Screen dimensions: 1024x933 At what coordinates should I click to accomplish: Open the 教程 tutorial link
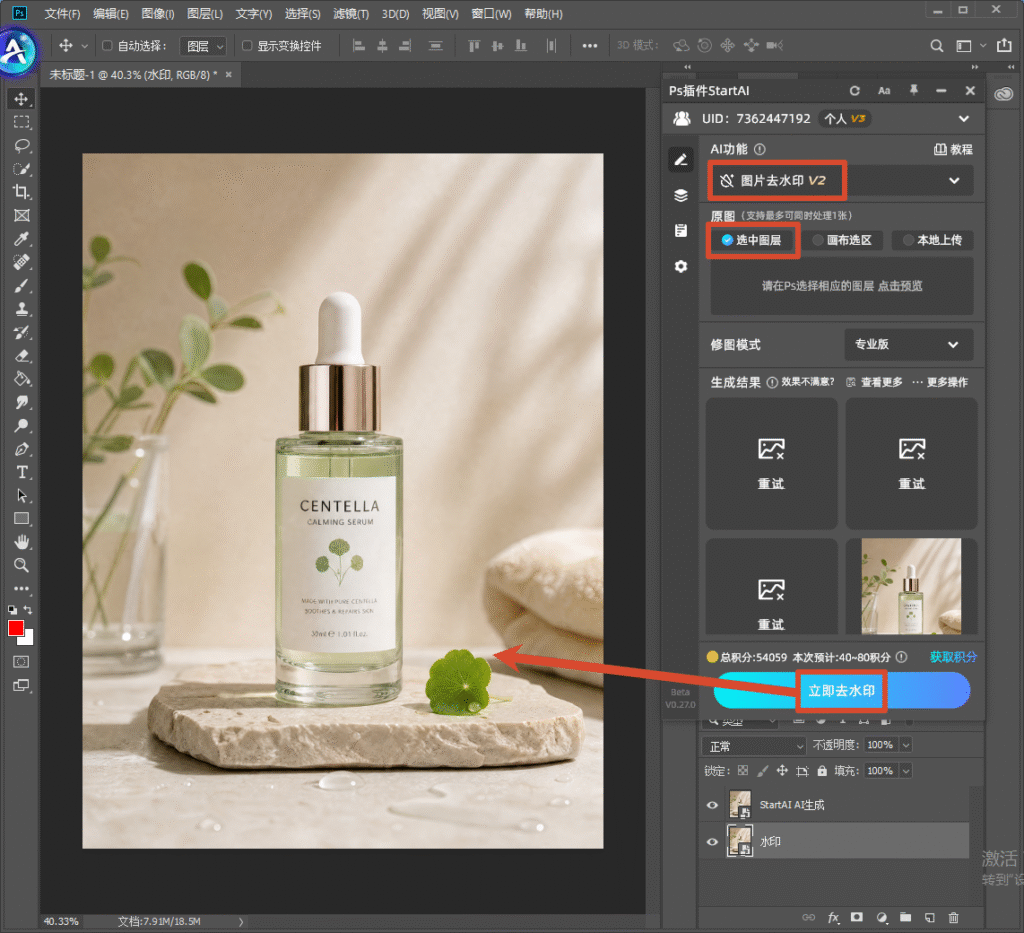point(953,150)
